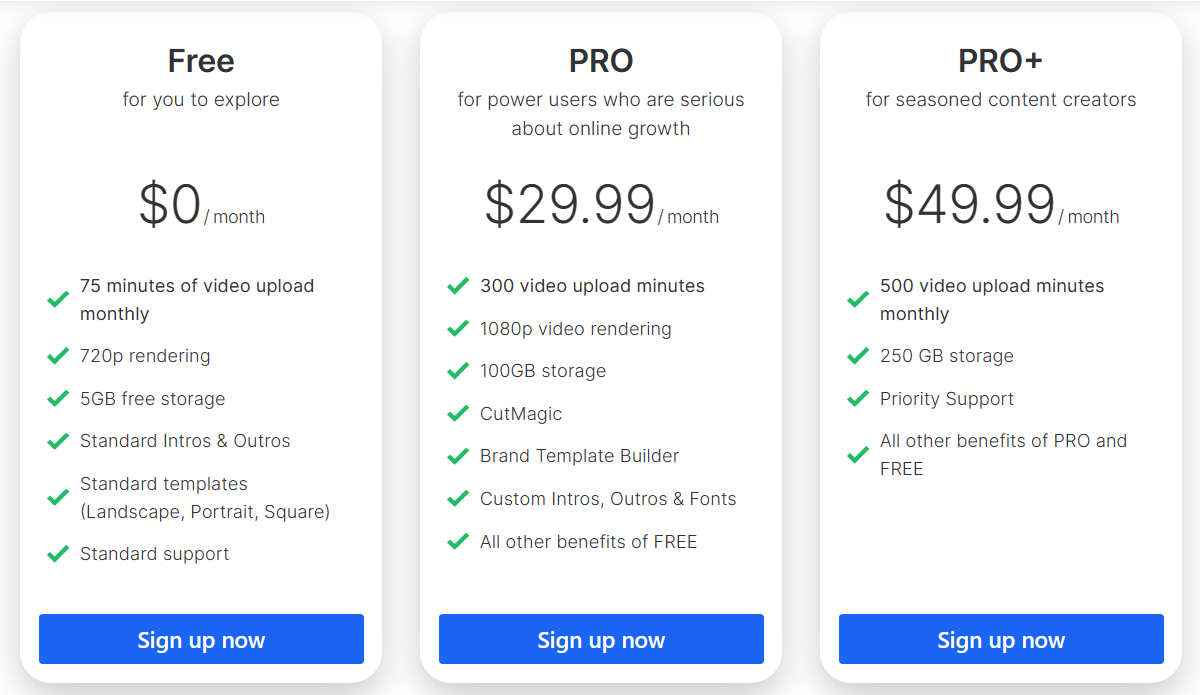Click the $49.99 per month price
The height and width of the screenshot is (695, 1200).
coord(1001,205)
